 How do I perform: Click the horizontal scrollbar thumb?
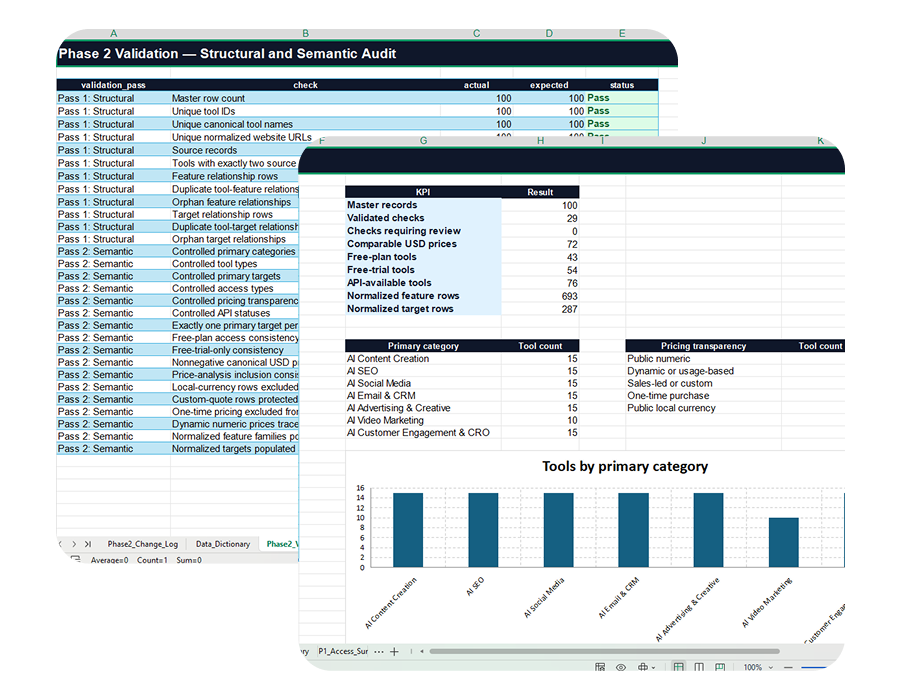click(604, 651)
